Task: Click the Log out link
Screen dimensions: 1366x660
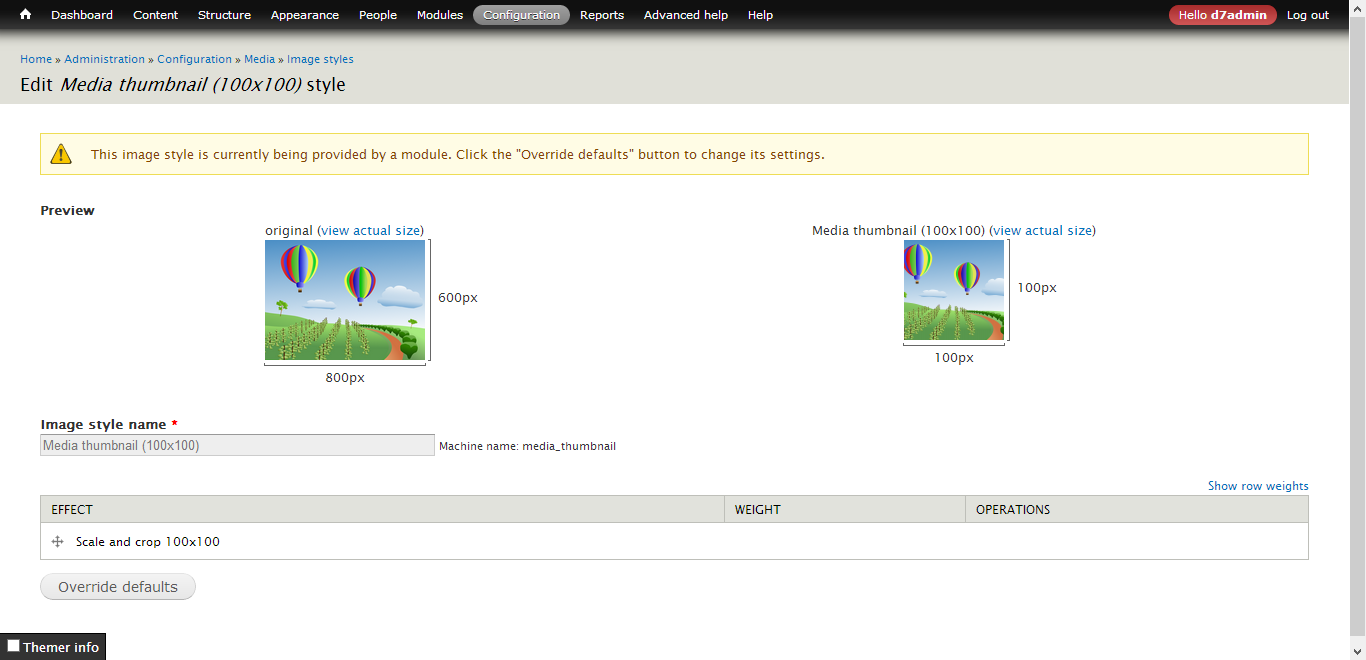Action: [1308, 15]
